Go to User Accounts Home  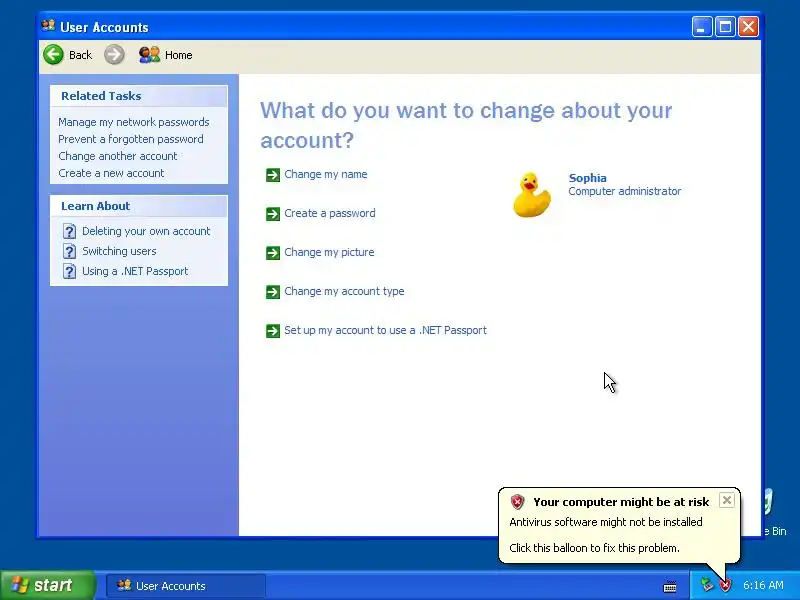166,55
